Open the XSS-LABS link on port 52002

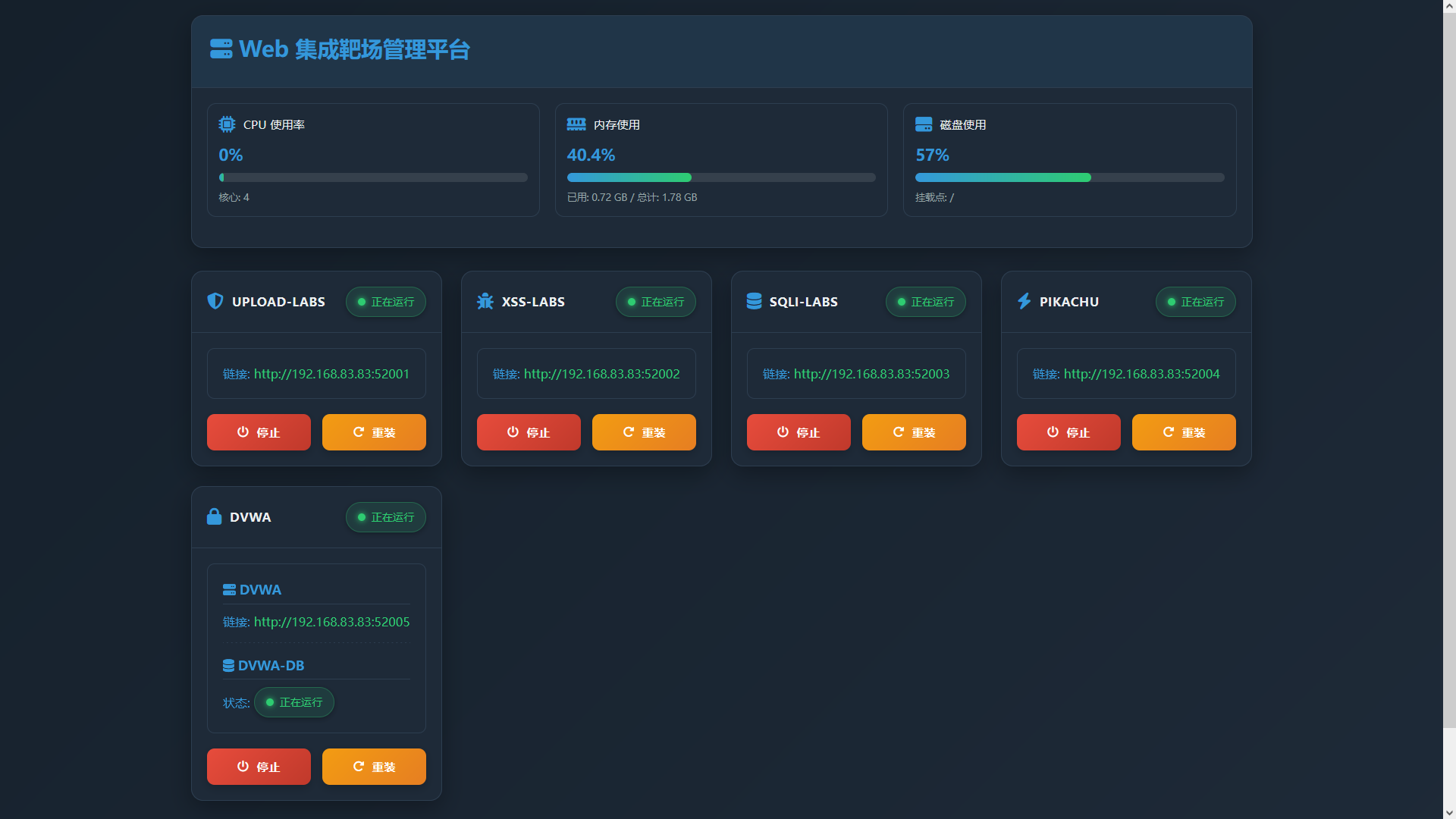point(601,374)
